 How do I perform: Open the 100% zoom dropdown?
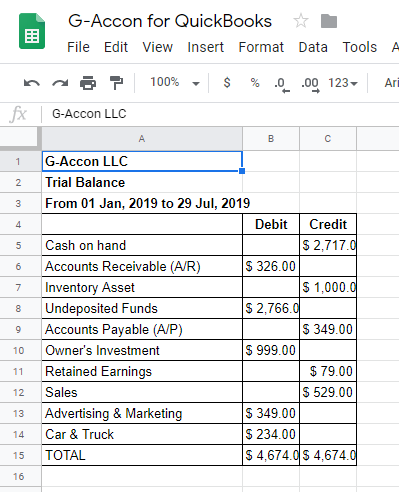click(x=175, y=82)
